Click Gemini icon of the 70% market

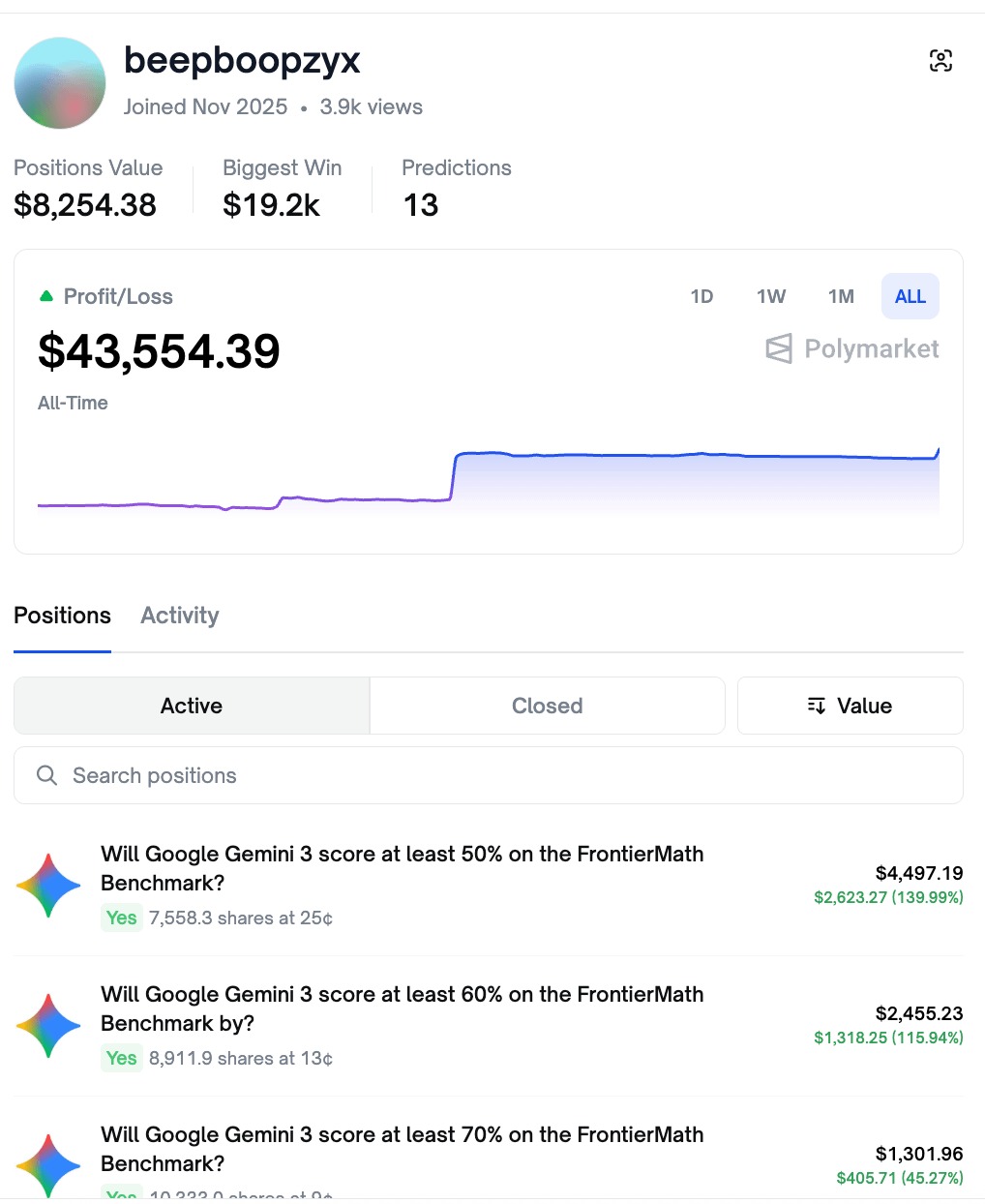point(48,1166)
